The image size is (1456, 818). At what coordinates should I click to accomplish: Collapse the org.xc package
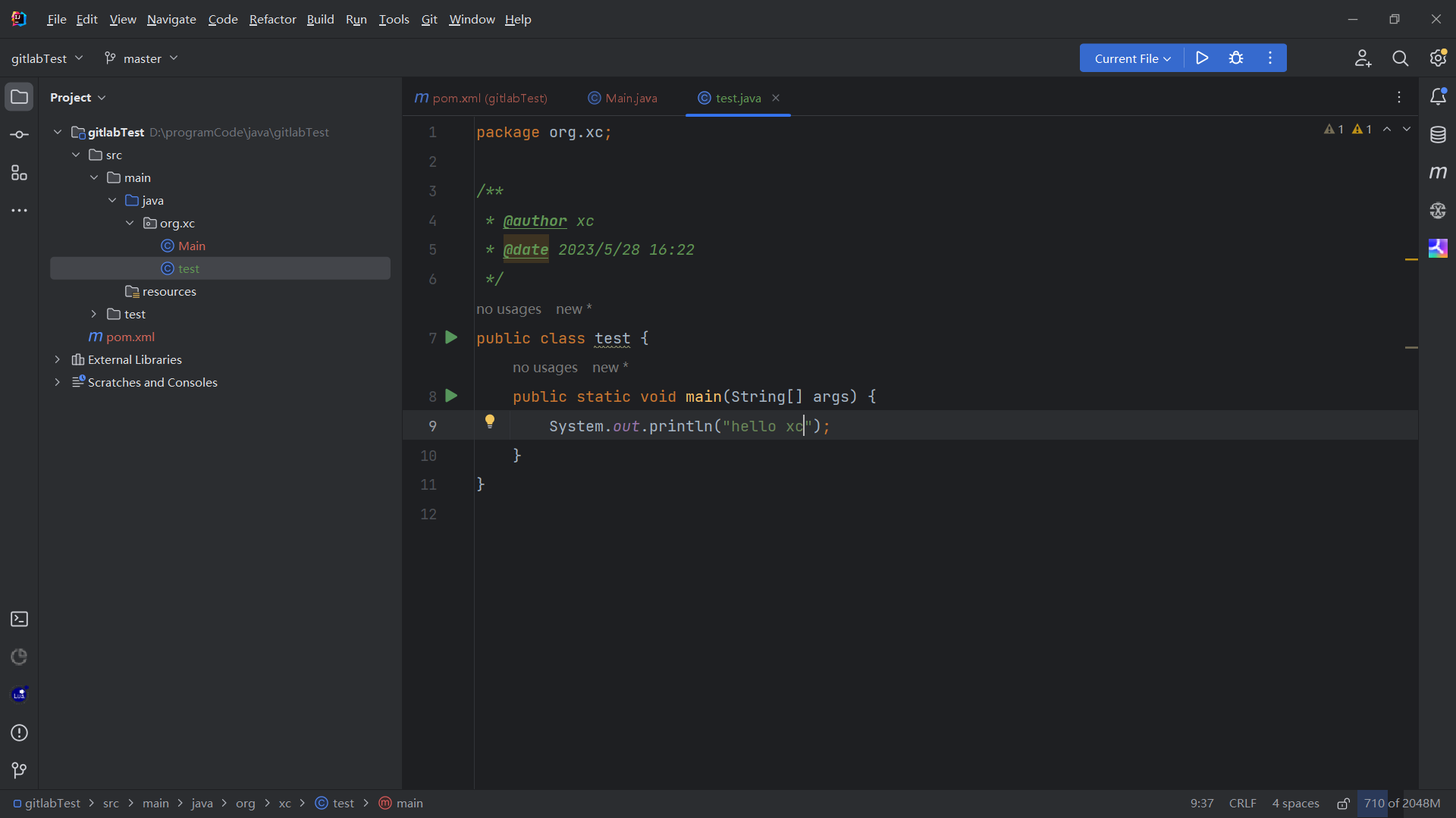coord(130,223)
